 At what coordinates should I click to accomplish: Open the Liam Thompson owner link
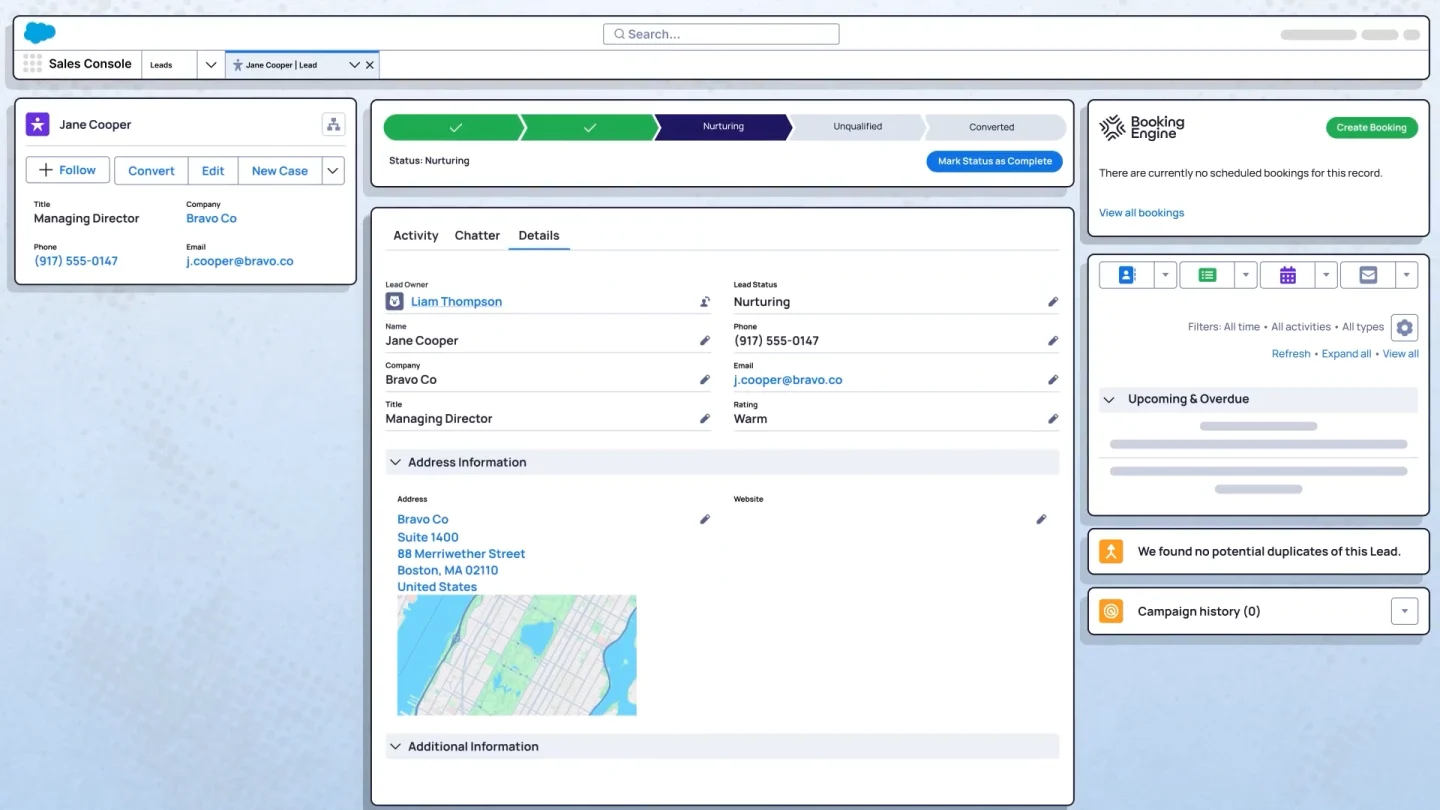[x=456, y=302]
